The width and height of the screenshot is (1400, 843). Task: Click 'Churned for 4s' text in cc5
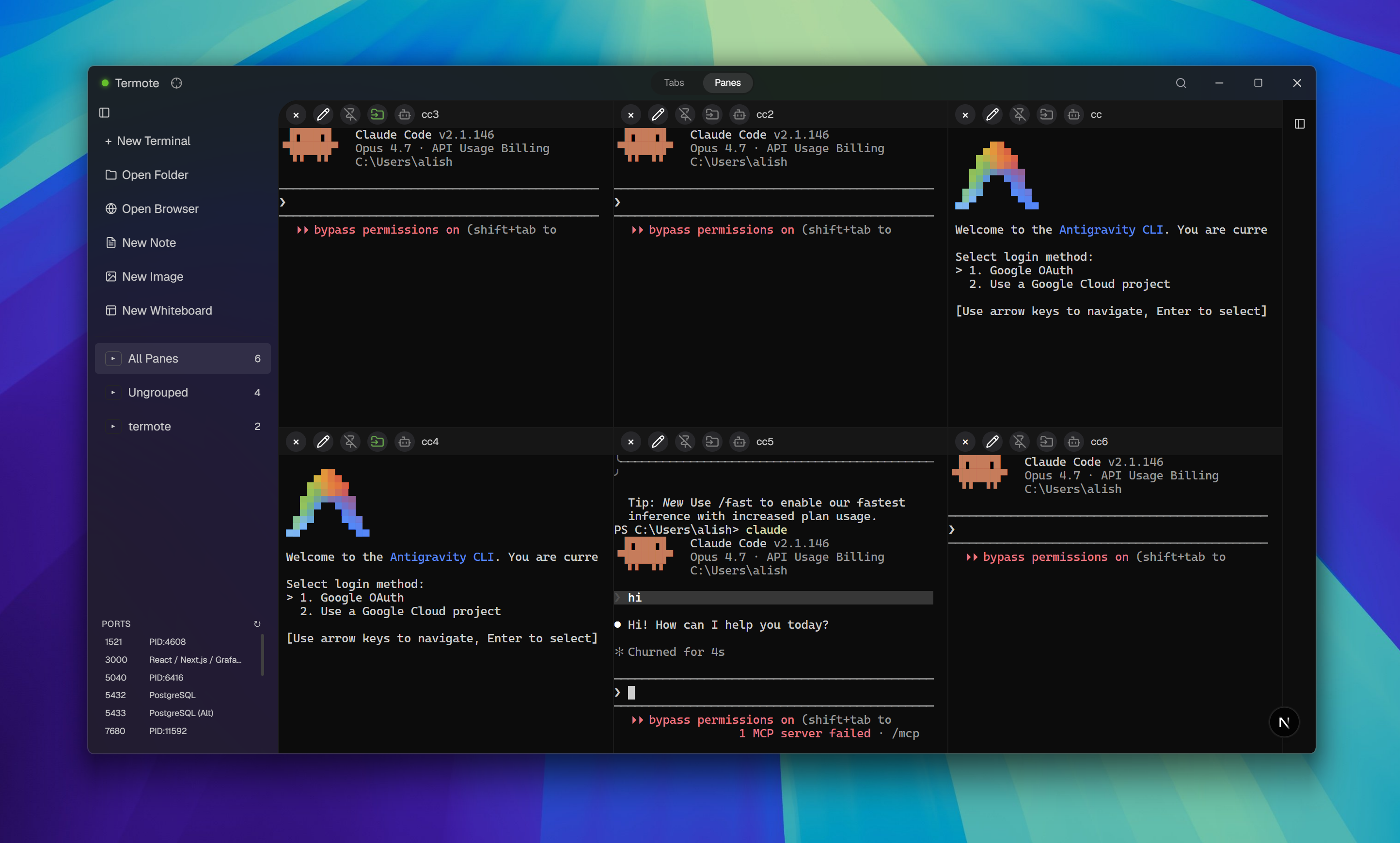pos(676,652)
